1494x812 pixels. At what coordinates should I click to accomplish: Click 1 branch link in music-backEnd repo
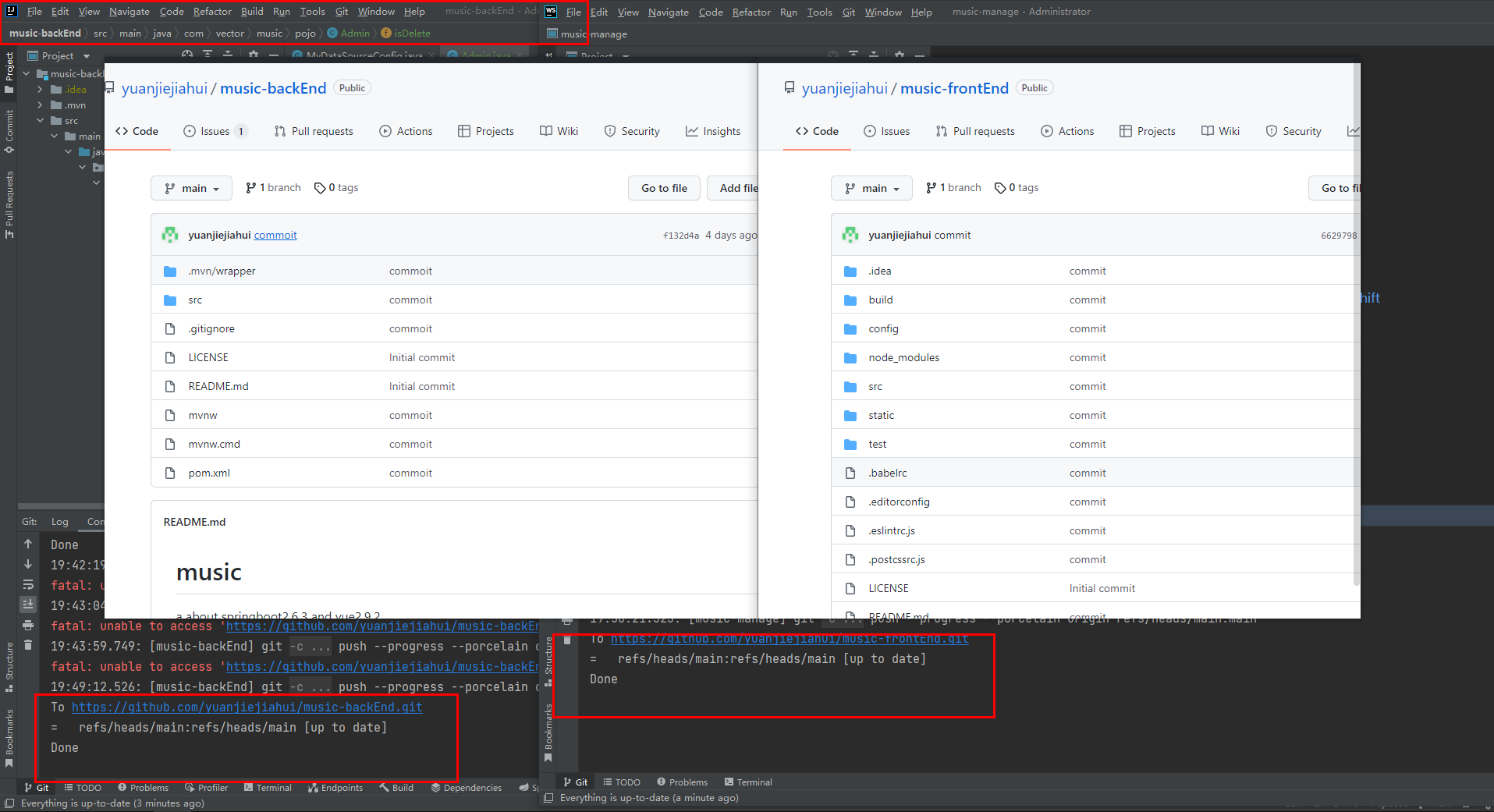tap(273, 188)
